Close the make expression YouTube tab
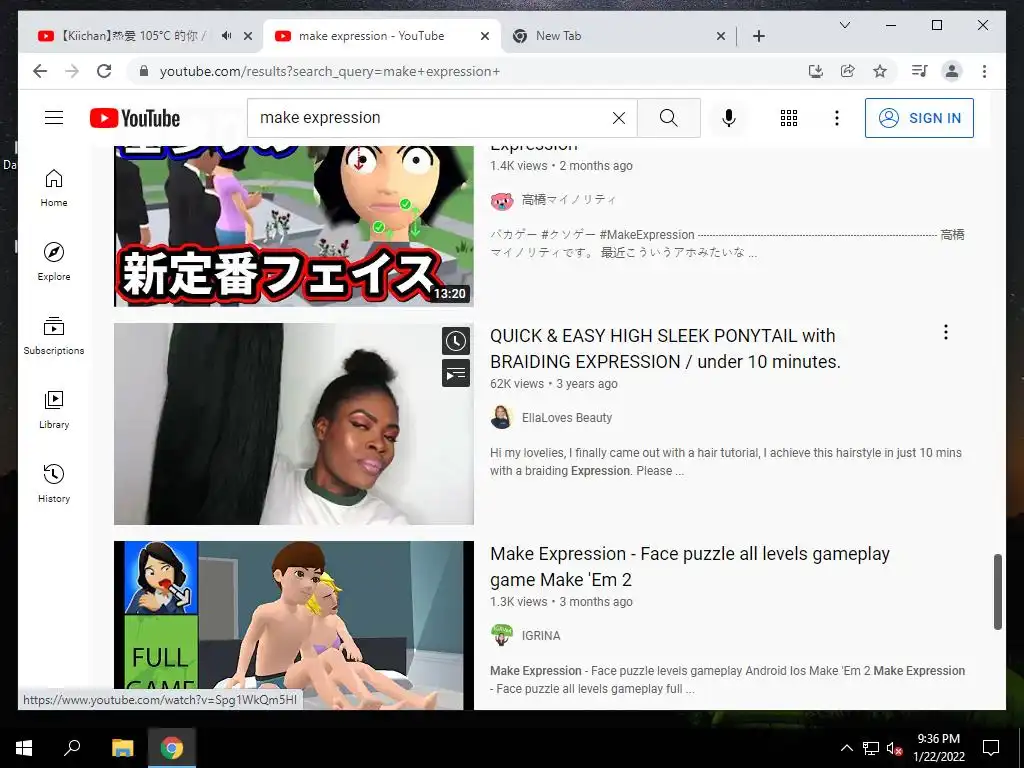 (x=485, y=36)
